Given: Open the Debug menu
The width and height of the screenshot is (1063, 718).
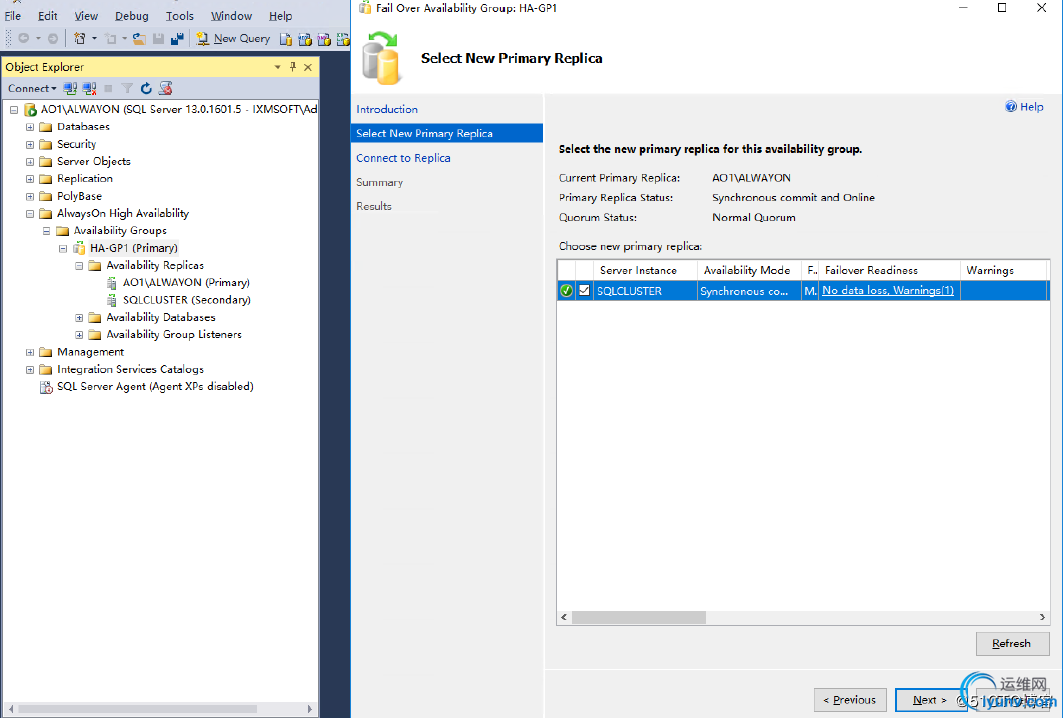Looking at the screenshot, I should (x=132, y=16).
